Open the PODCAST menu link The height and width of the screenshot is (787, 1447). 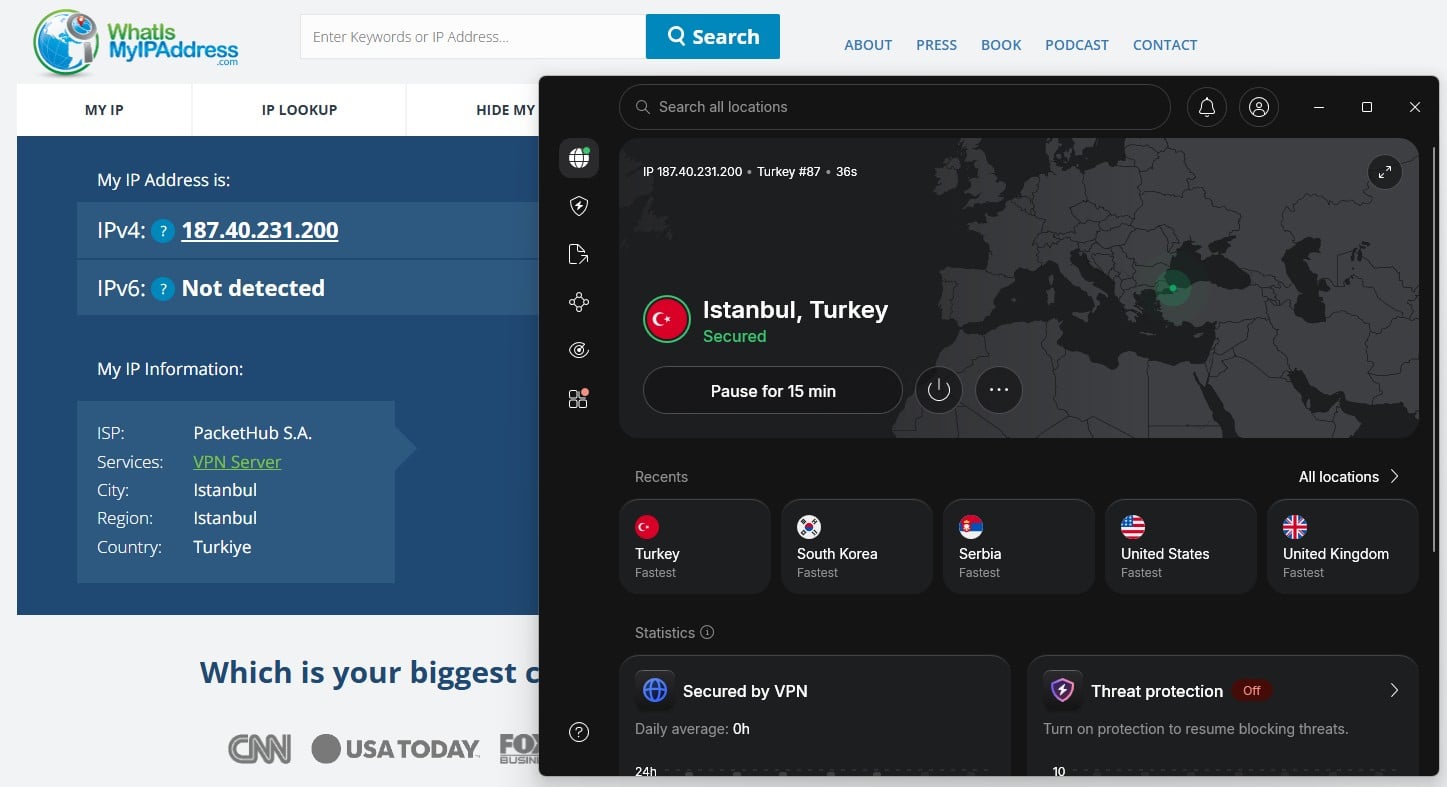coord(1077,45)
